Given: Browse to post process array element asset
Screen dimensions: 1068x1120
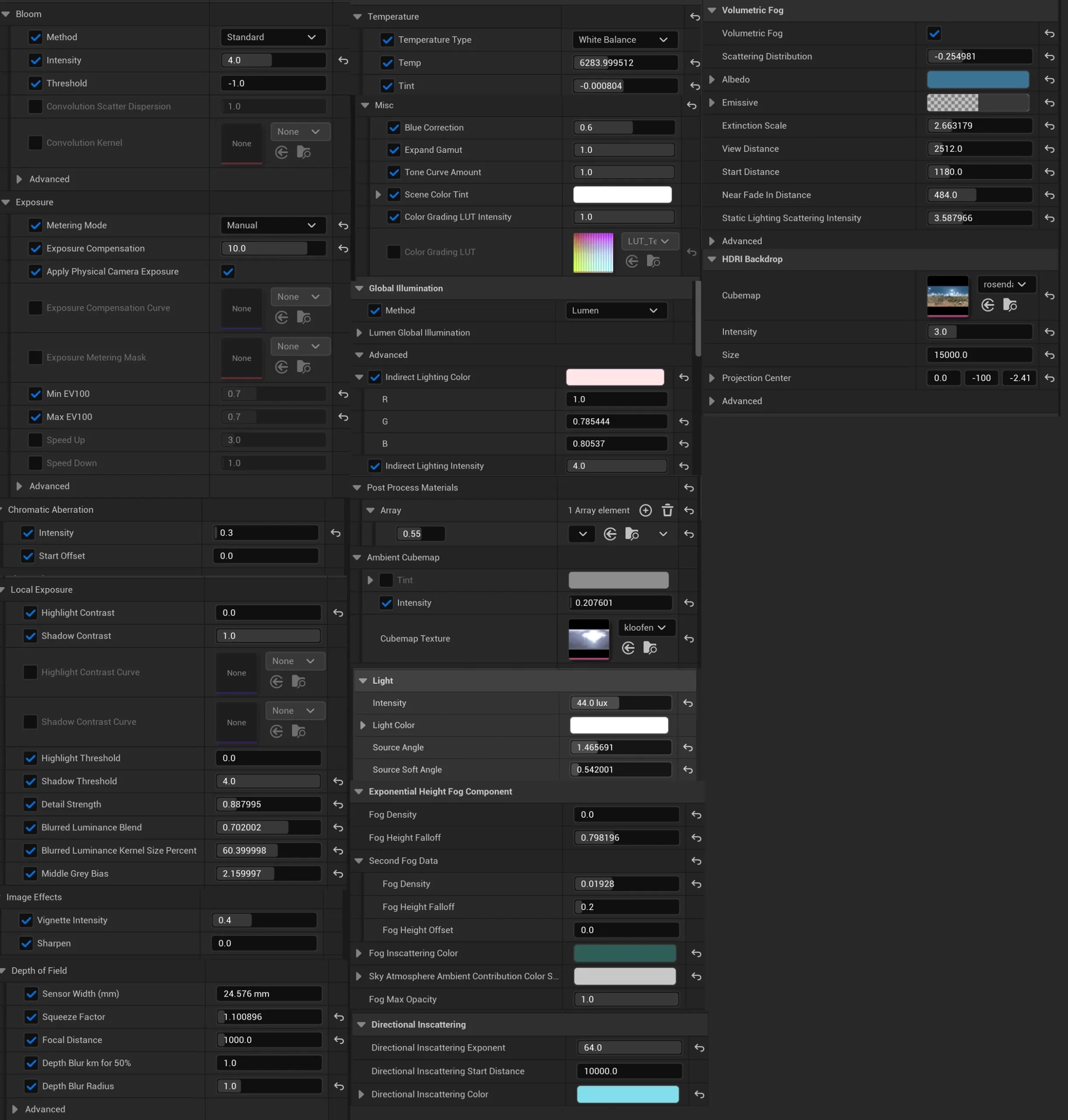Looking at the screenshot, I should [632, 534].
